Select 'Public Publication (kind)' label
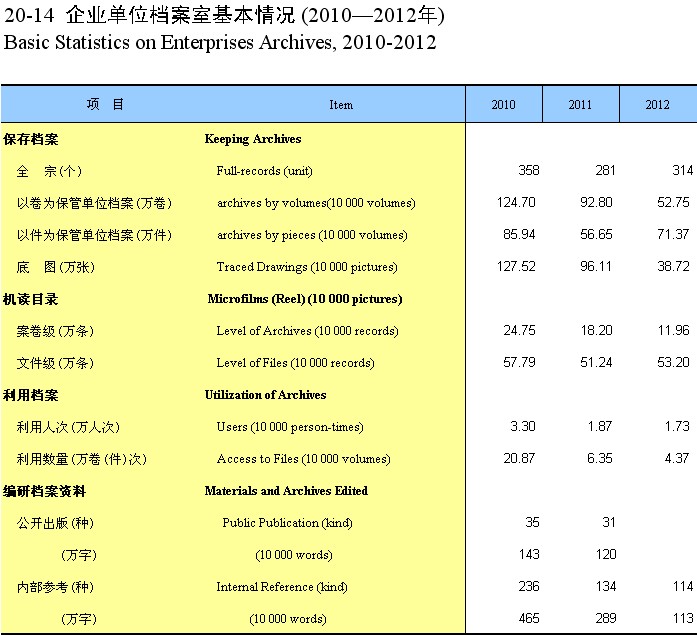This screenshot has height=635, width=697. [288, 523]
